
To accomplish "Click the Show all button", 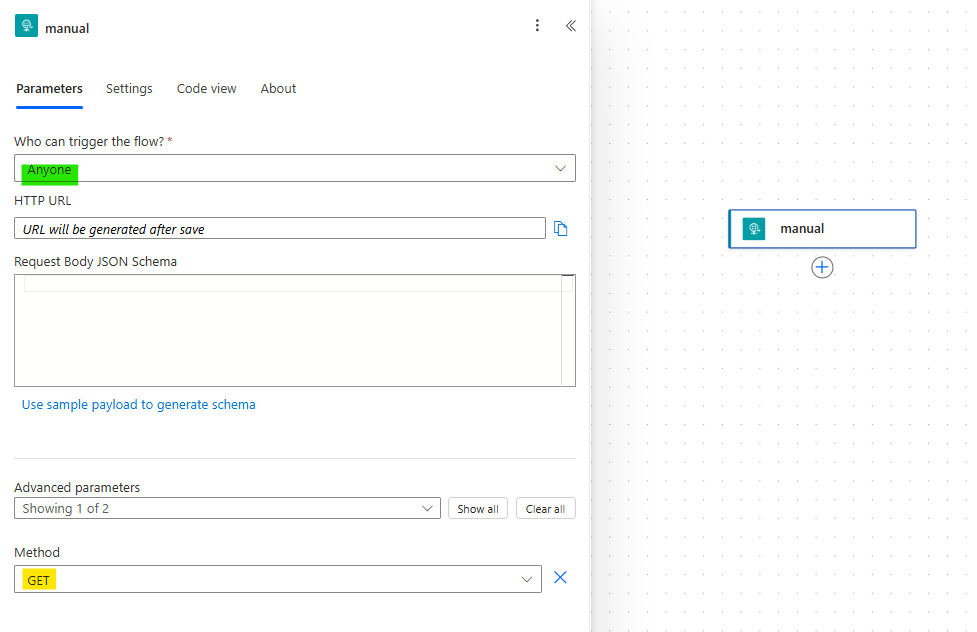I will pos(478,508).
